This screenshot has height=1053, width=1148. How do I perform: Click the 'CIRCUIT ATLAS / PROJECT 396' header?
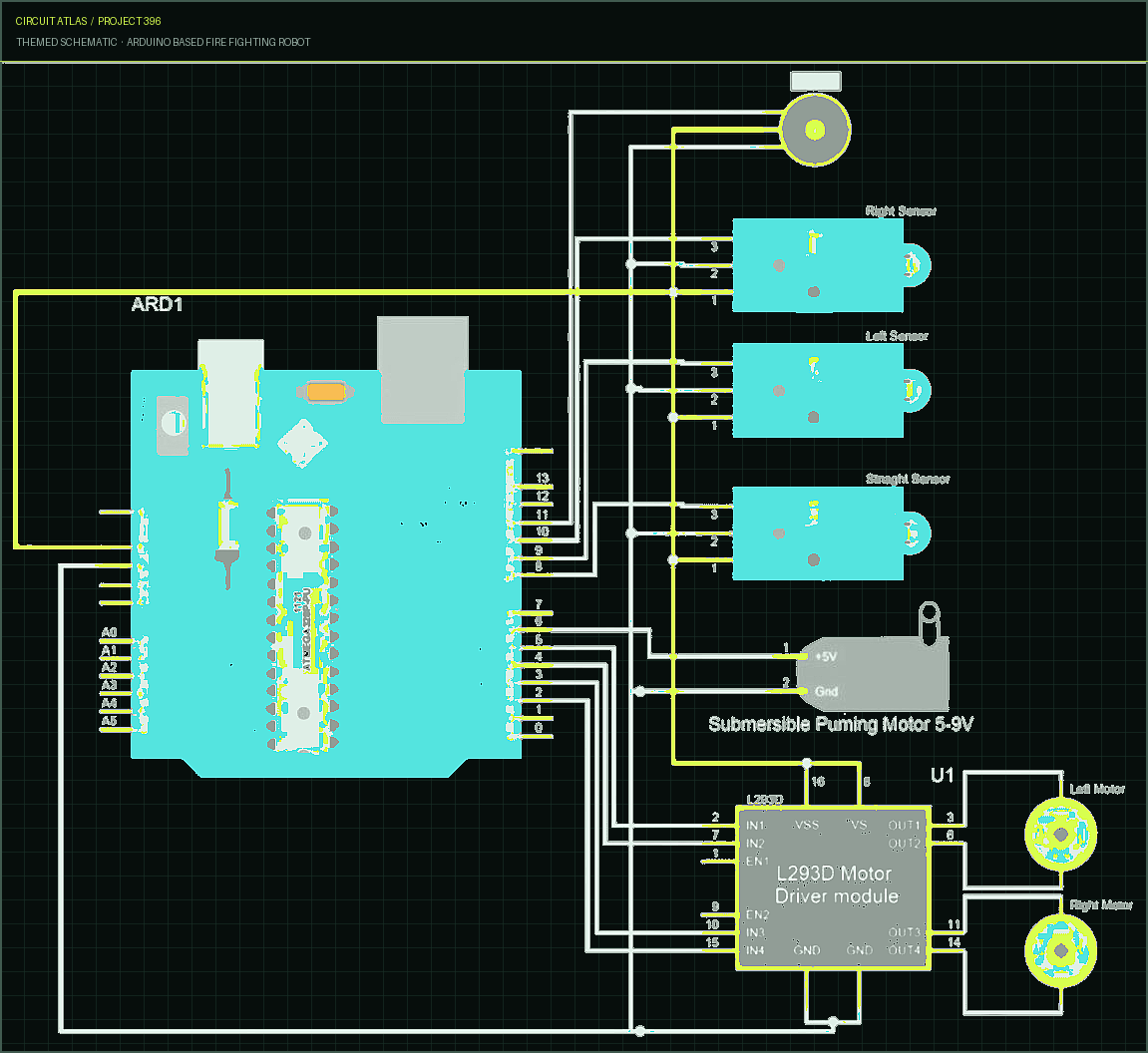[88, 21]
